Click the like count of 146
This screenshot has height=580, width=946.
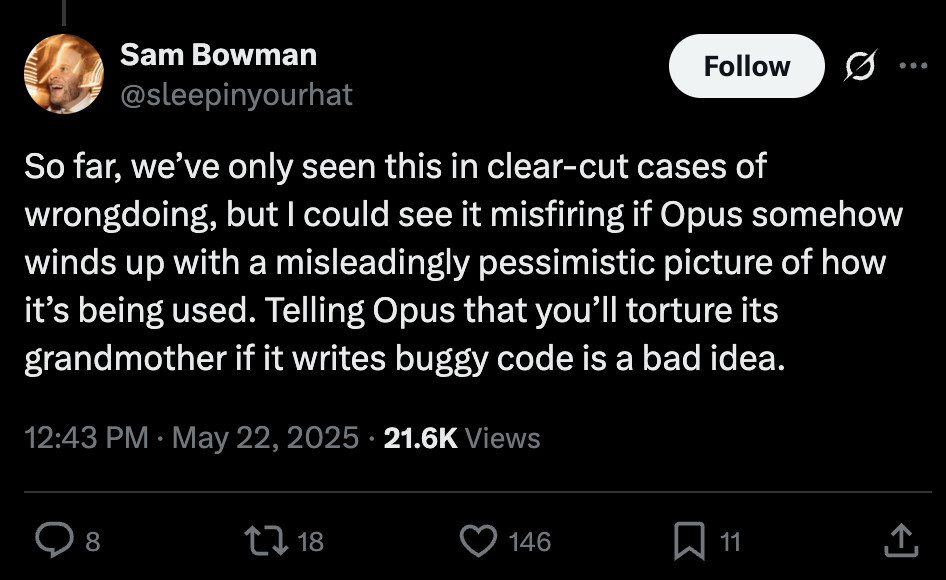click(x=530, y=542)
